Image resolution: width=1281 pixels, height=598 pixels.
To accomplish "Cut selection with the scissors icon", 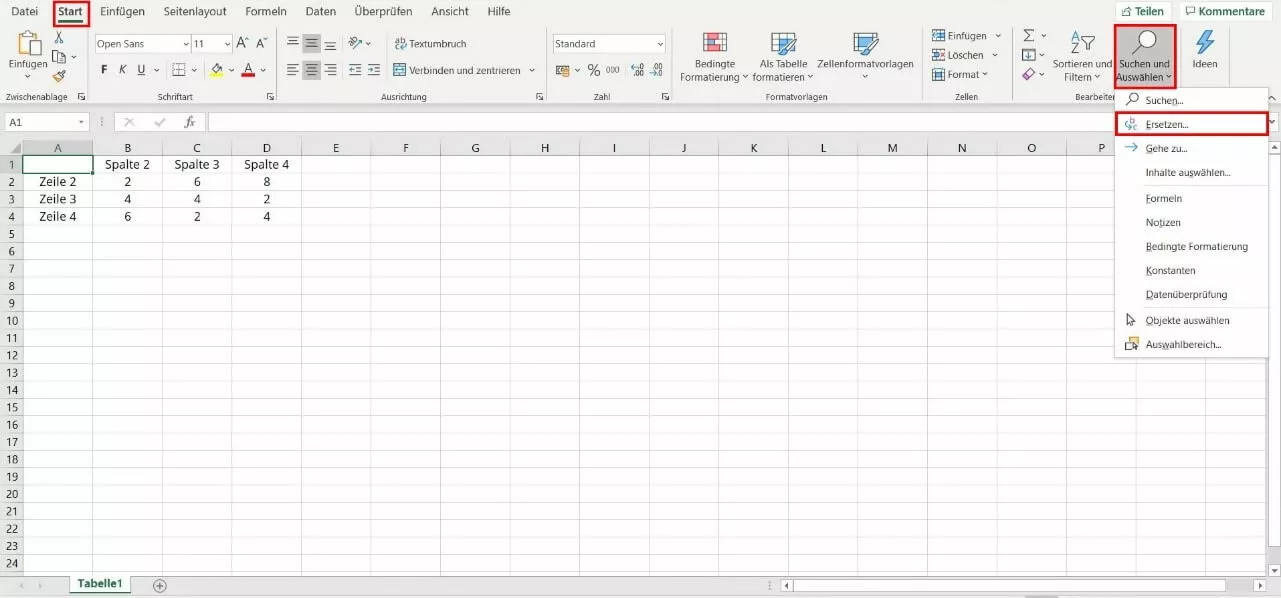I will coord(59,37).
